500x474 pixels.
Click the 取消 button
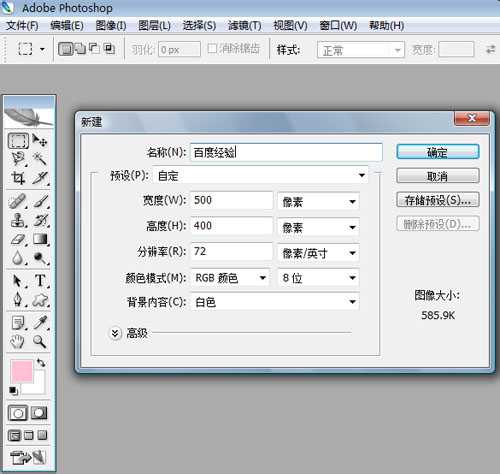438,176
